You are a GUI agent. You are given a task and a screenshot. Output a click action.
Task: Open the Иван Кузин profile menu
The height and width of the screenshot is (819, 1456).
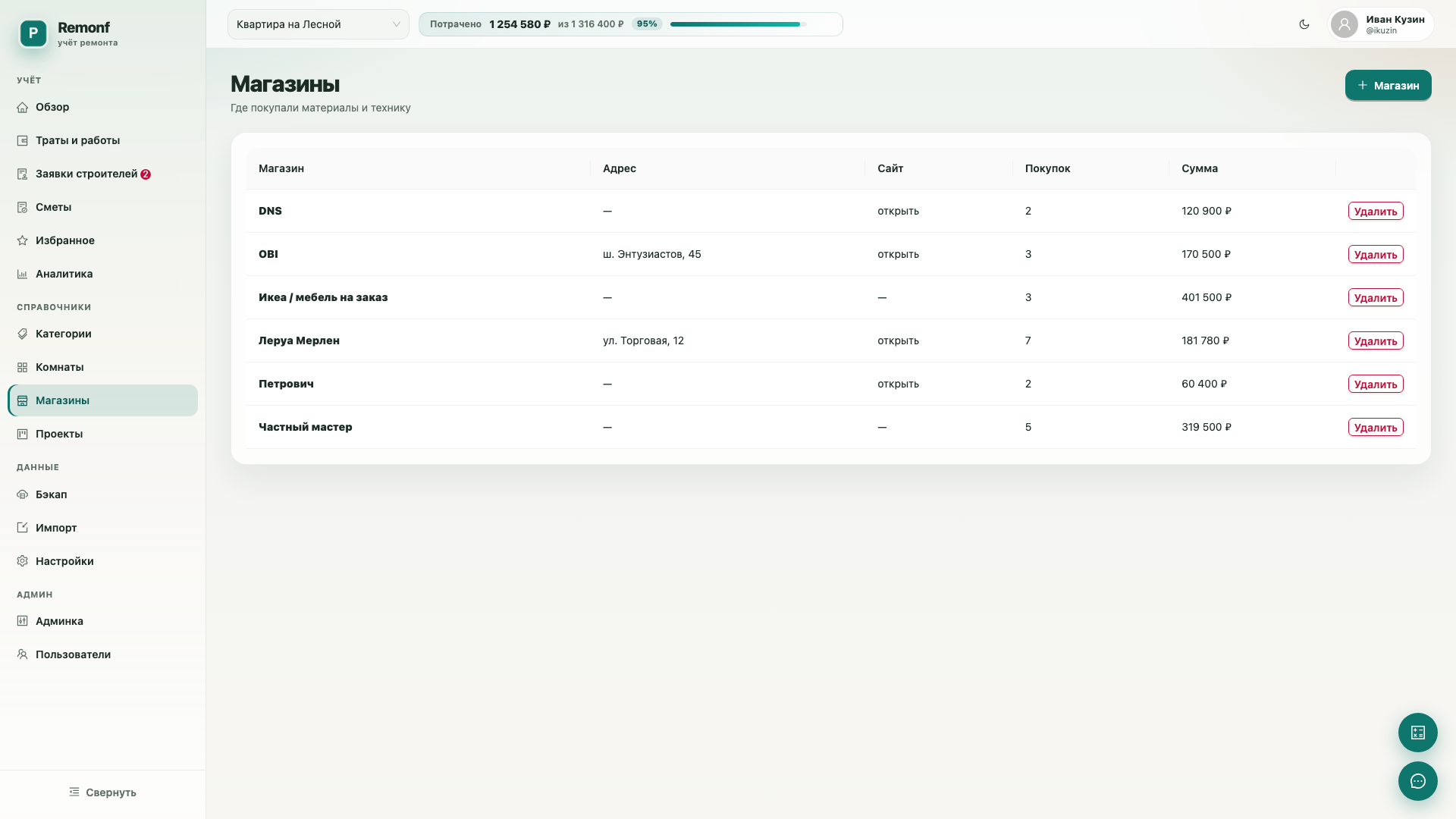1381,24
